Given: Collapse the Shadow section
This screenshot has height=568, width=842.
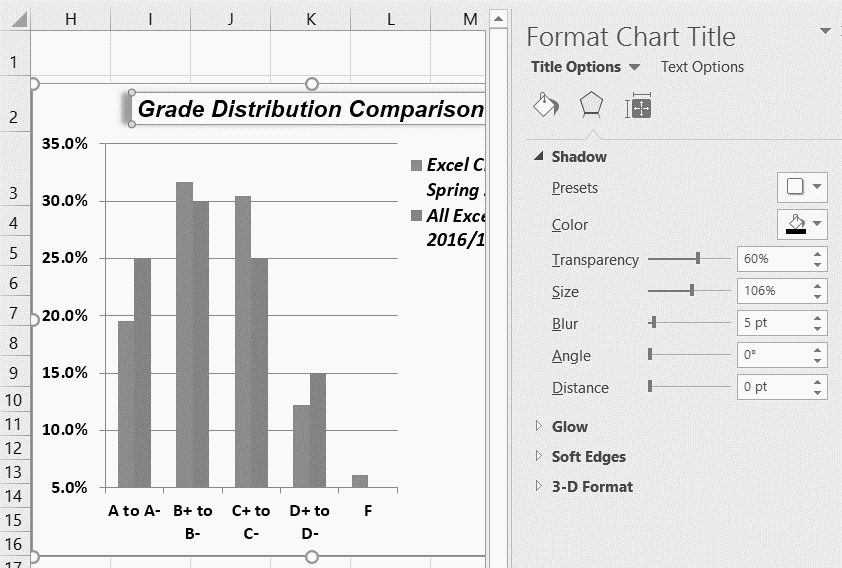Looking at the screenshot, I should 539,156.
